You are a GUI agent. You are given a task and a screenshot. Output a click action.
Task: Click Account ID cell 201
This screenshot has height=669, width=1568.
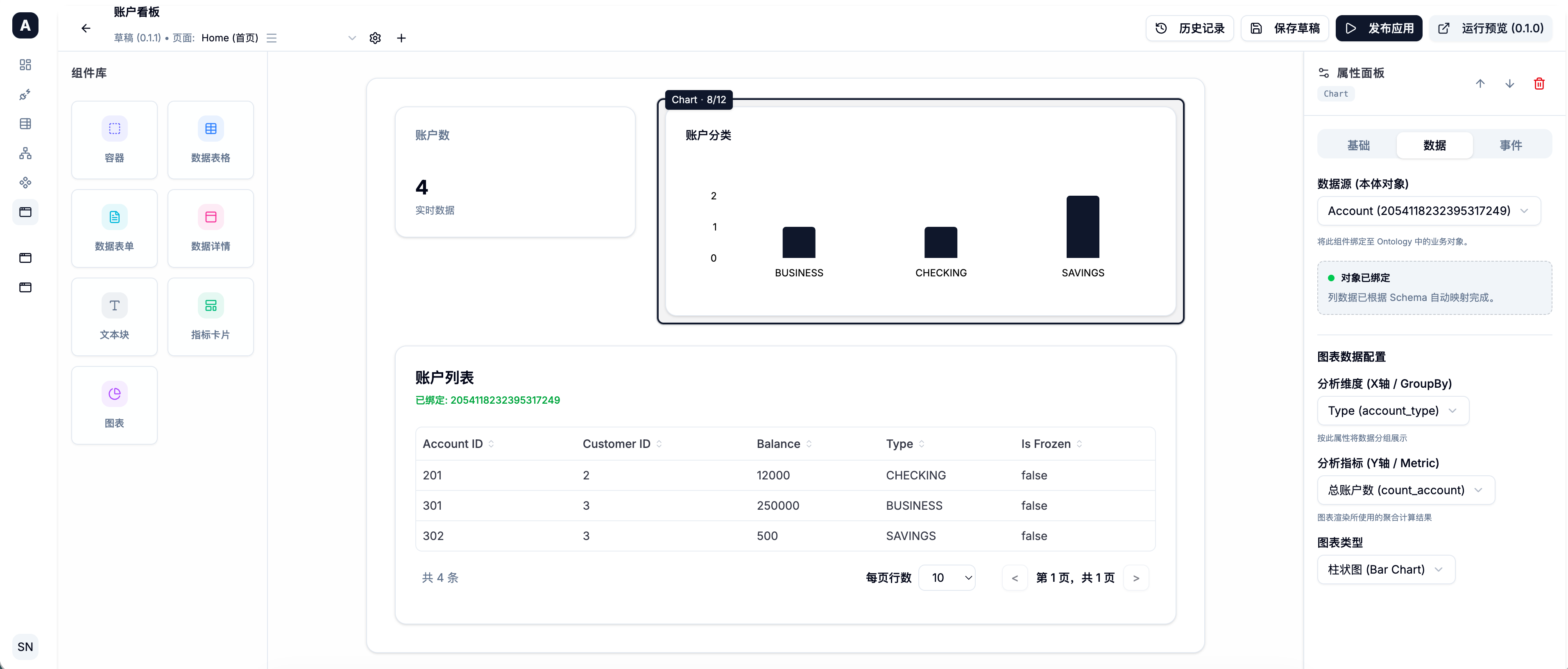pos(432,476)
